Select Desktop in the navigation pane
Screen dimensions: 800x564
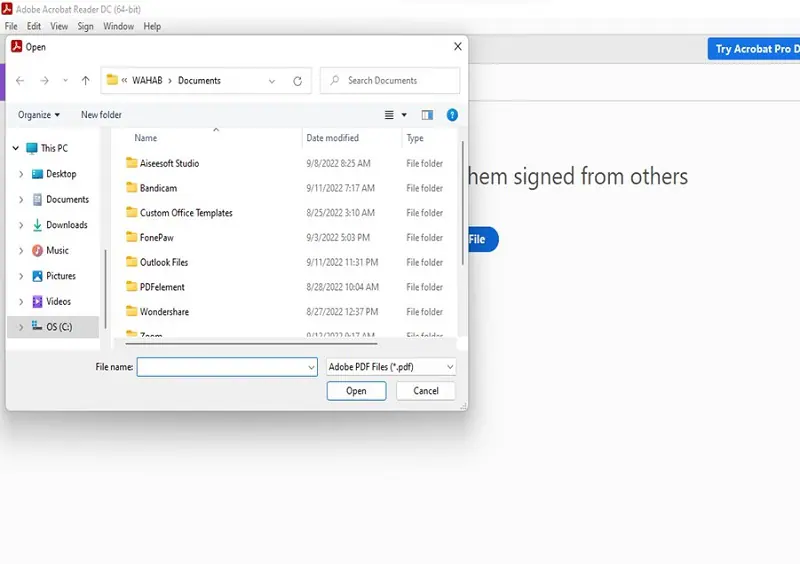pyautogui.click(x=54, y=174)
